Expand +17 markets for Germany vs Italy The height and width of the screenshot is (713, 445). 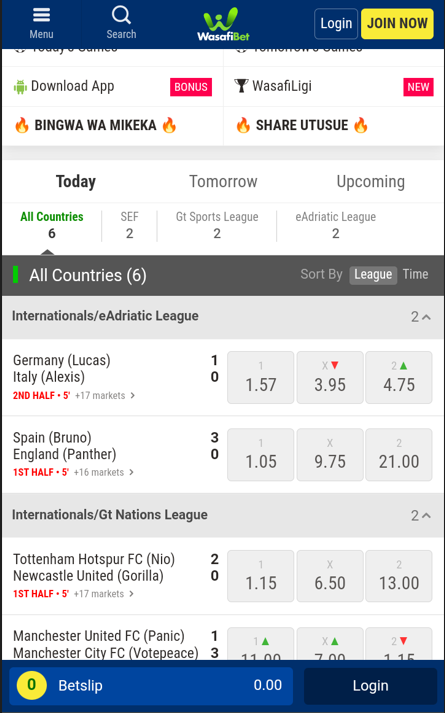click(105, 396)
